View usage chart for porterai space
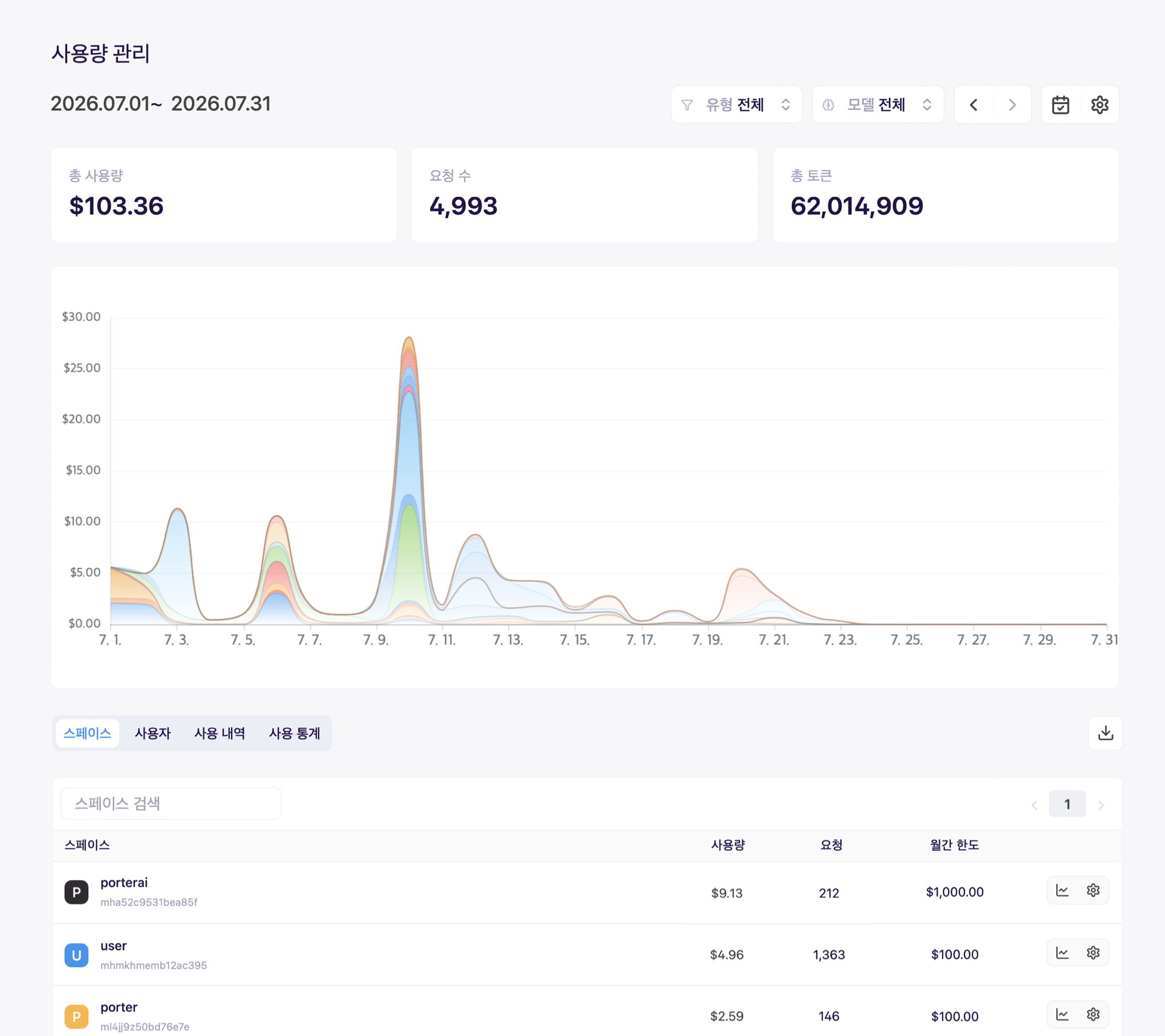 tap(1062, 891)
